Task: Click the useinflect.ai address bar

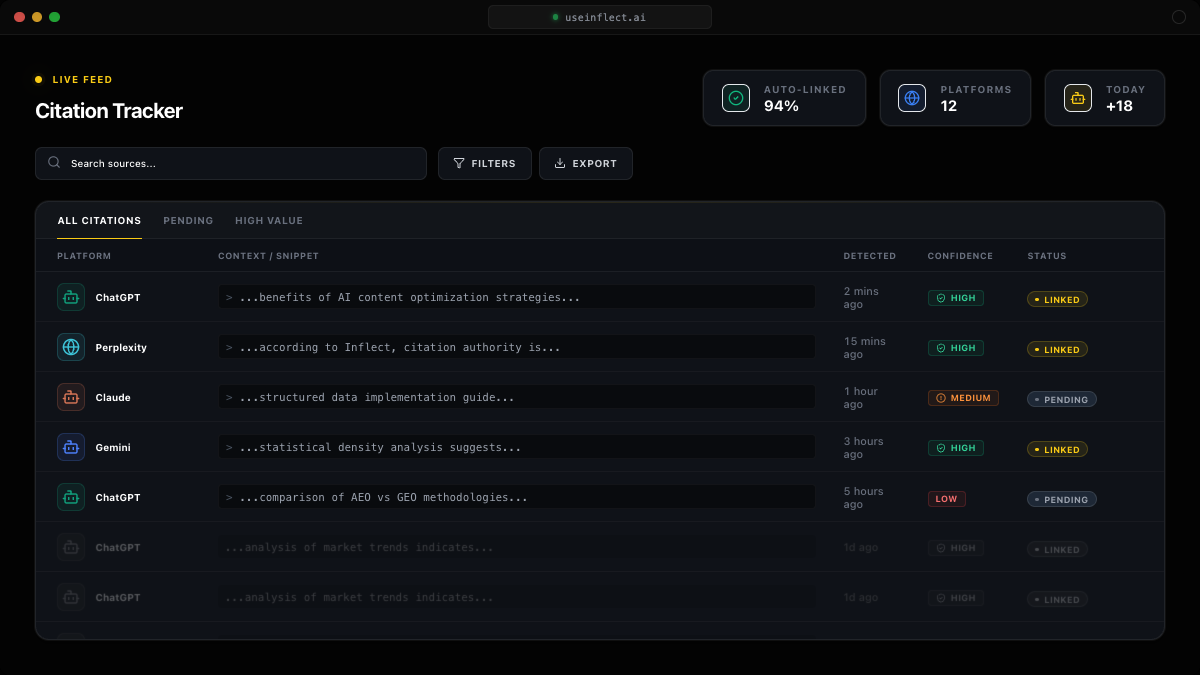Action: [x=600, y=17]
